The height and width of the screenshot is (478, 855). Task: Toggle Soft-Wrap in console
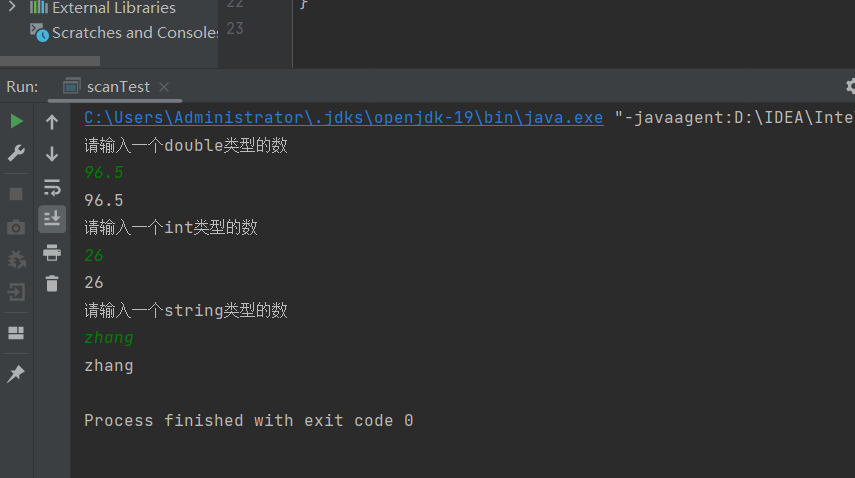52,187
